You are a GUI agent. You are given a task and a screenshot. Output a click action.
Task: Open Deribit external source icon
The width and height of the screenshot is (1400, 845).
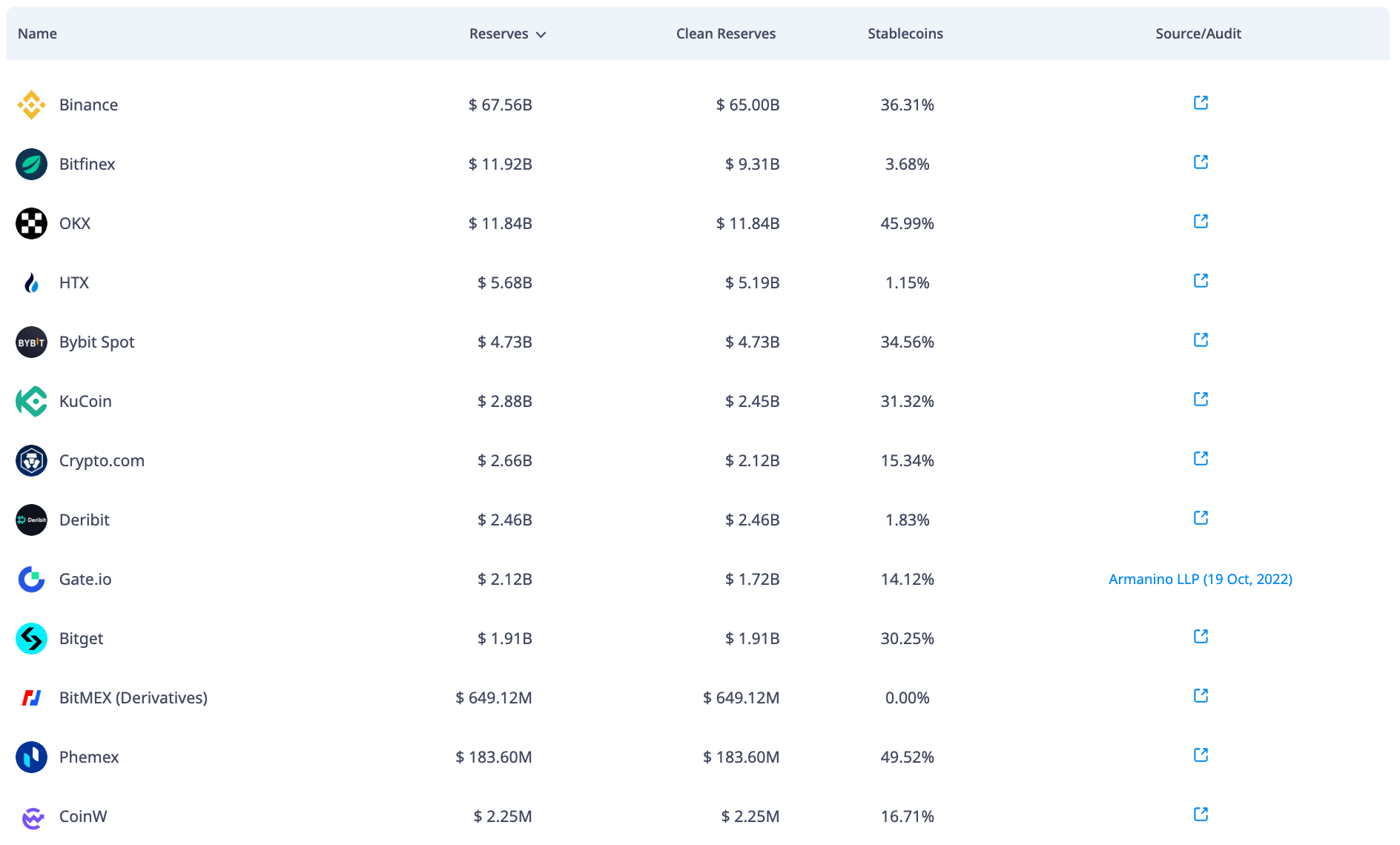1201,518
